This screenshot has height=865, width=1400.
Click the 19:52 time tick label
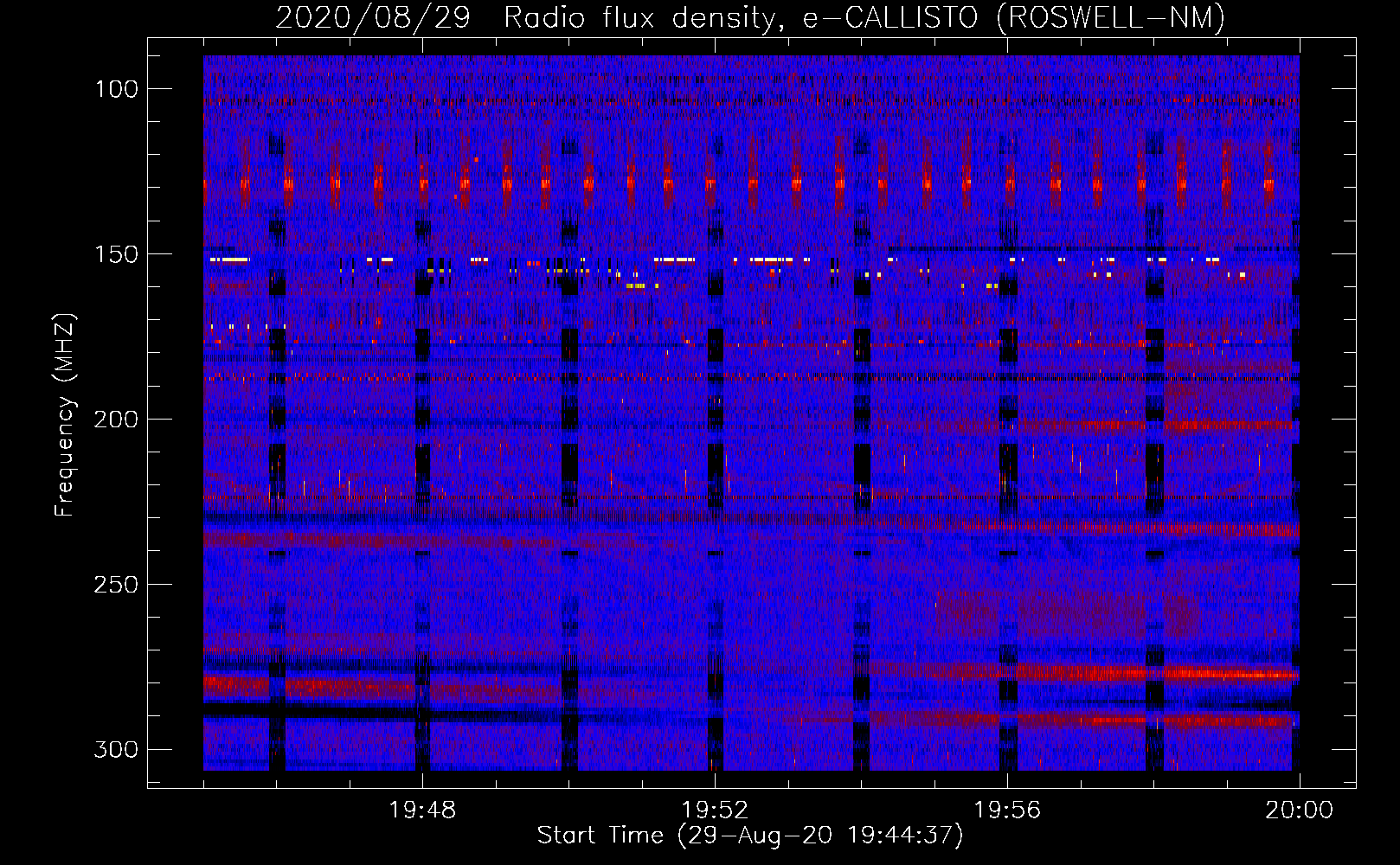pyautogui.click(x=715, y=811)
